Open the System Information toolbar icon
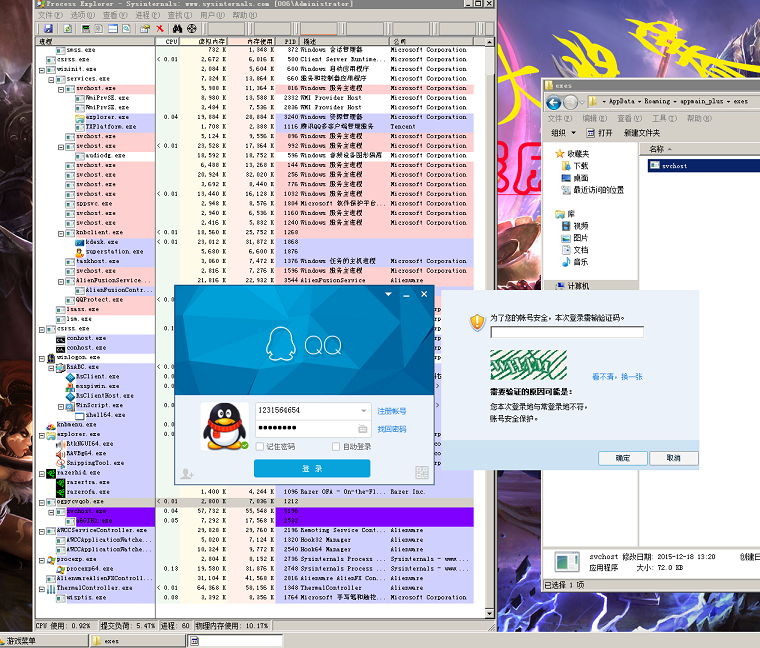Screen dimensions: 760x648 click(x=86, y=29)
